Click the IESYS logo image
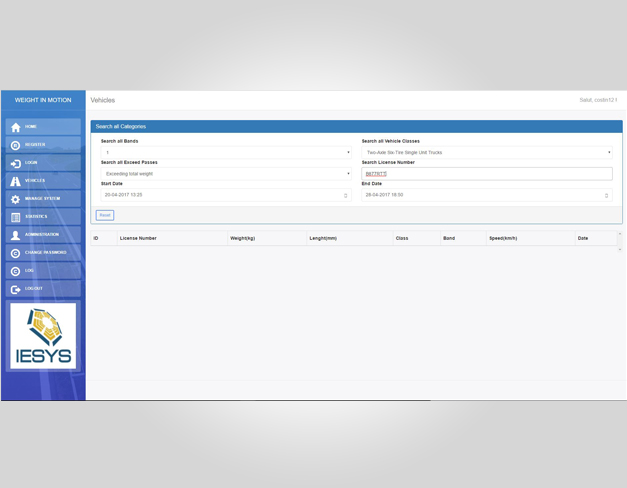Image resolution: width=627 pixels, height=488 pixels. [43, 336]
